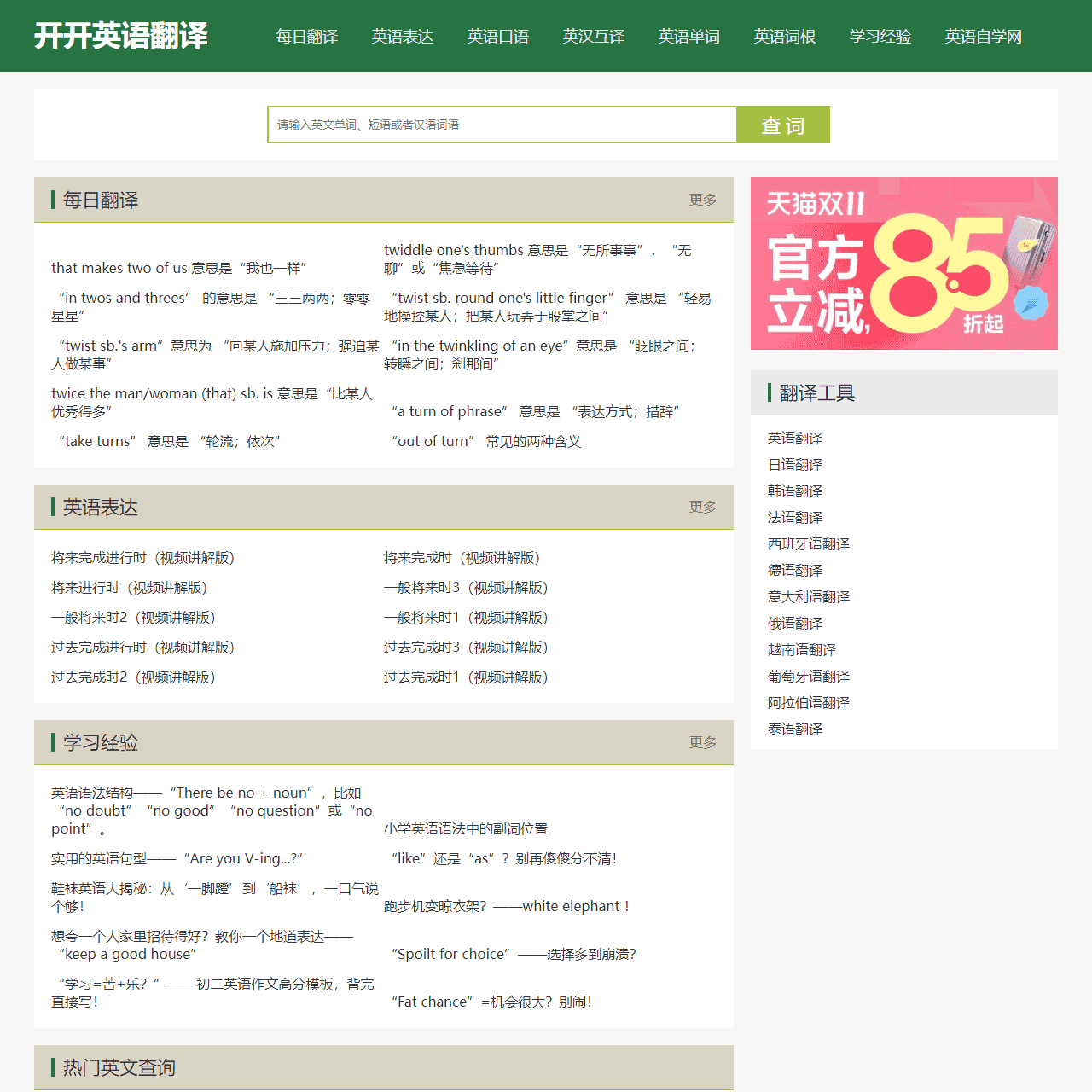Open 更多 link in the 英语表达 section
The width and height of the screenshot is (1092, 1092).
pos(701,507)
